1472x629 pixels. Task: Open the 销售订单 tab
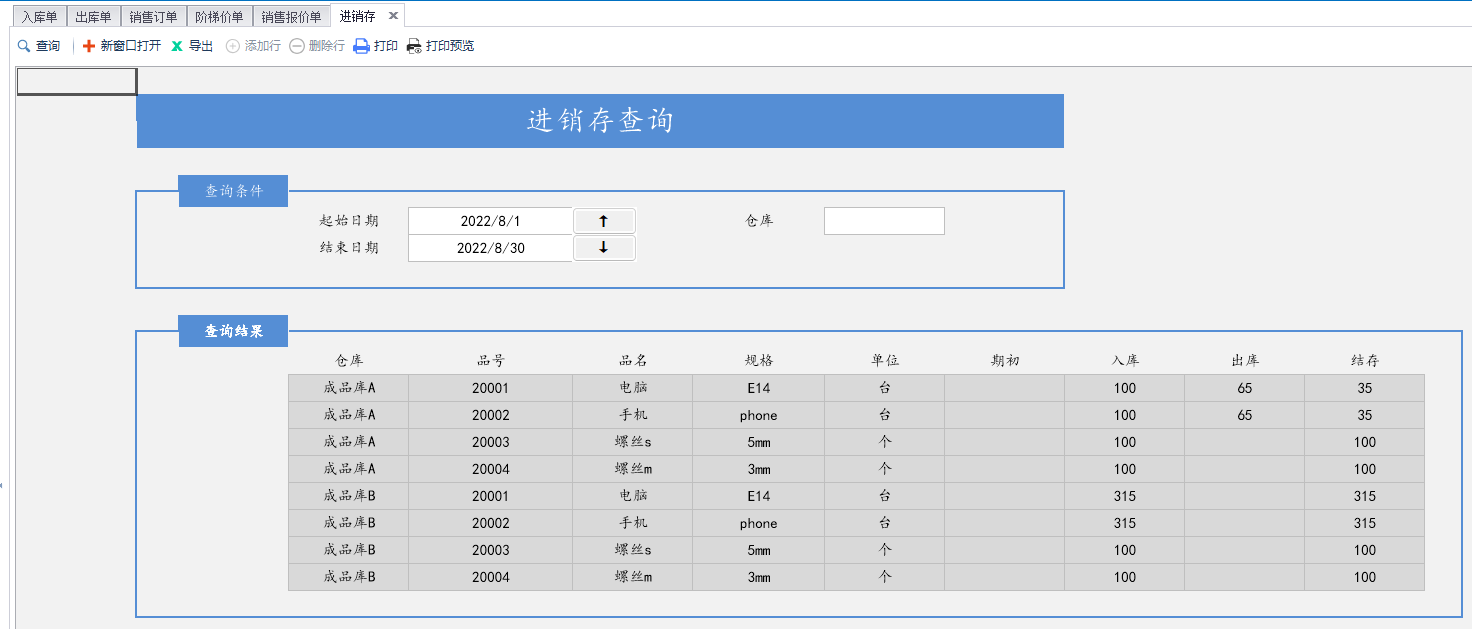pyautogui.click(x=153, y=17)
